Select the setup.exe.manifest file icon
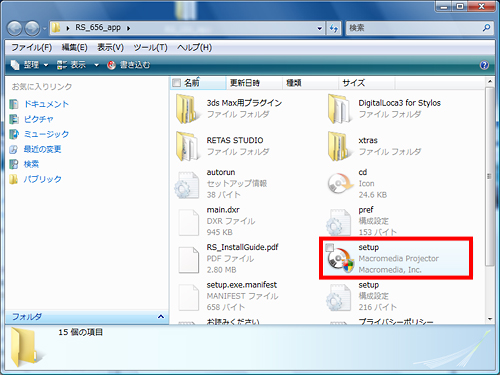500x375 pixels. 189,297
